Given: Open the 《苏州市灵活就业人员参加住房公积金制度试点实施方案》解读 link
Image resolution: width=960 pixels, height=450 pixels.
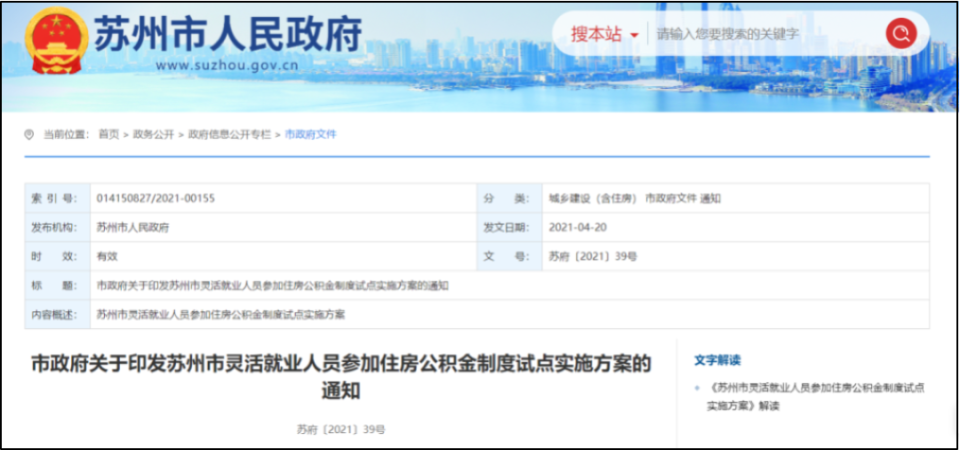Looking at the screenshot, I should coord(818,397).
